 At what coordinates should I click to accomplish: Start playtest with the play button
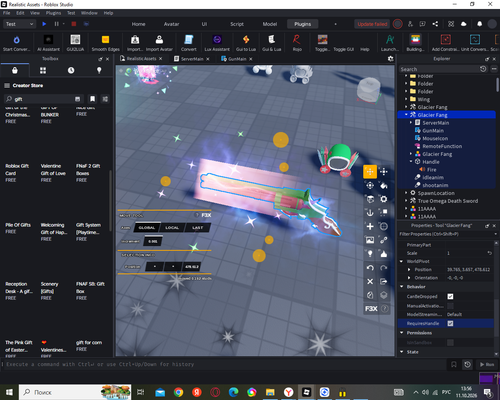[x=44, y=24]
